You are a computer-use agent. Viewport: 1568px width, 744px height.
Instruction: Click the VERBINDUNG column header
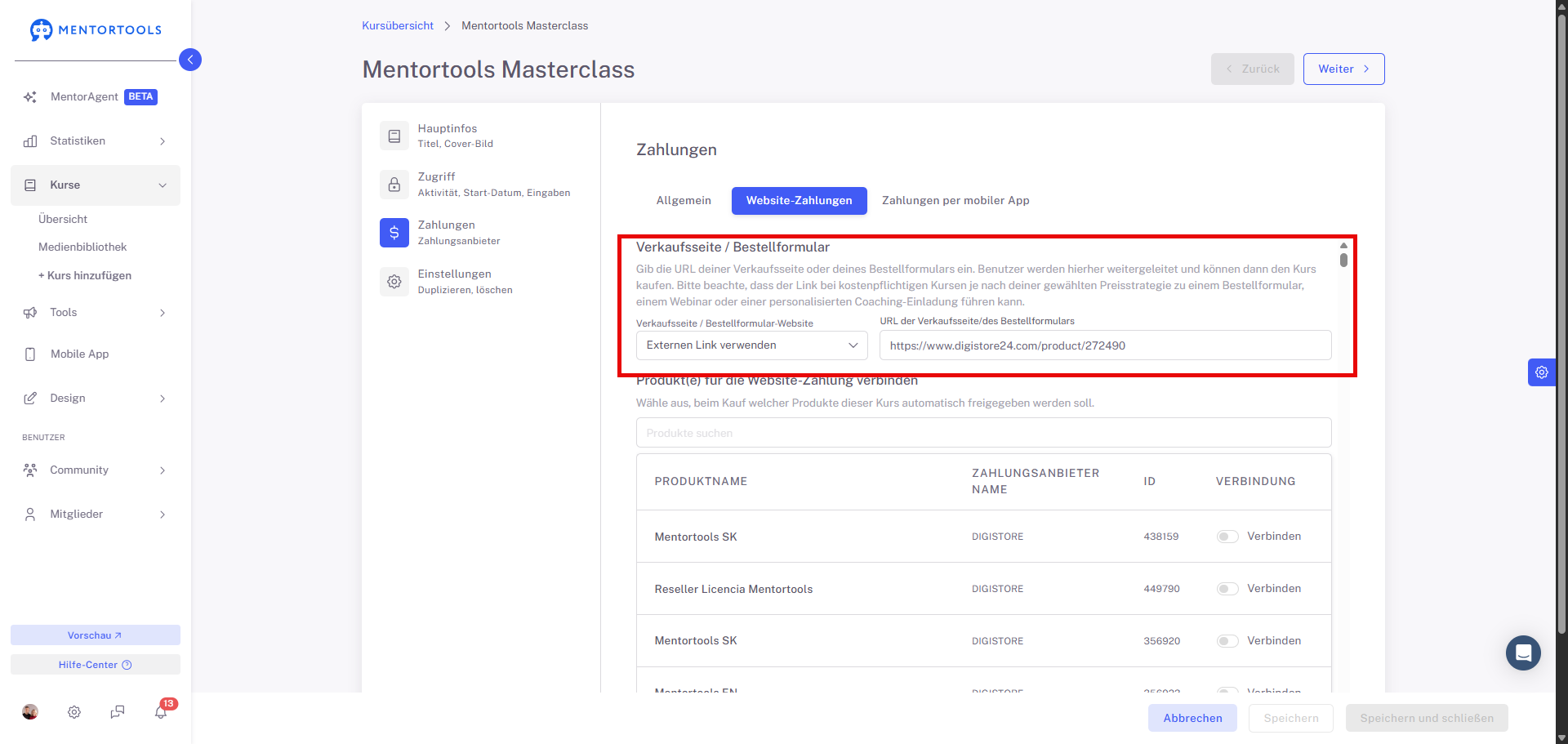[1255, 482]
